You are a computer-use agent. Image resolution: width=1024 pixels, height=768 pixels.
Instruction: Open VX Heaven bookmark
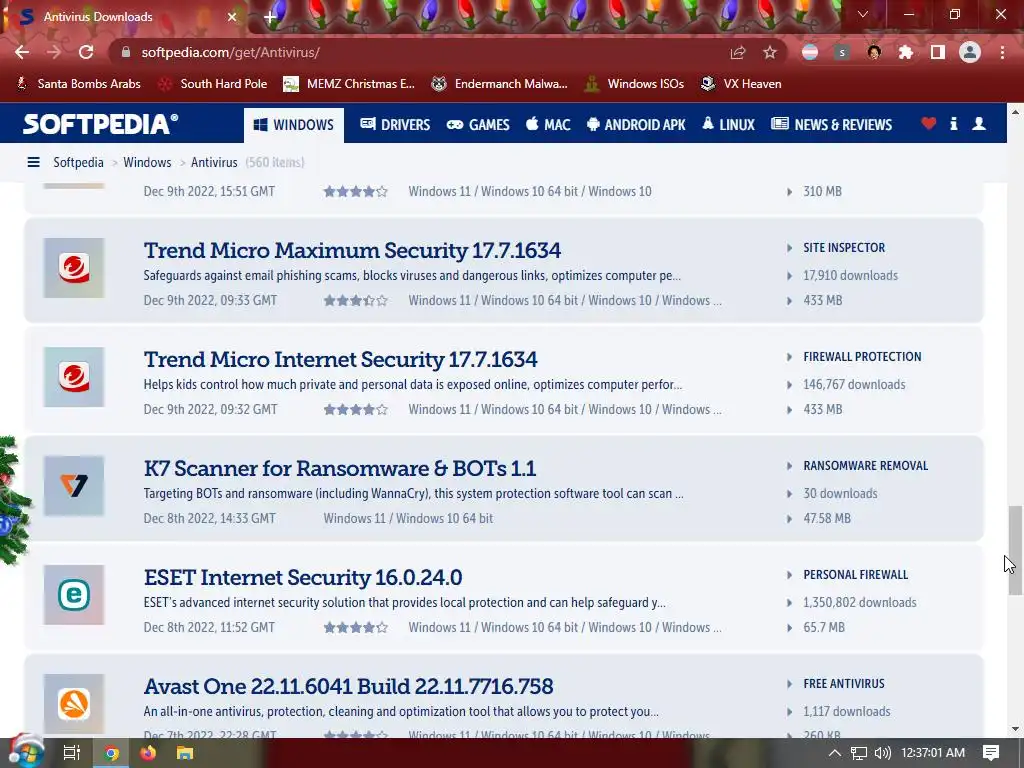[x=741, y=84]
